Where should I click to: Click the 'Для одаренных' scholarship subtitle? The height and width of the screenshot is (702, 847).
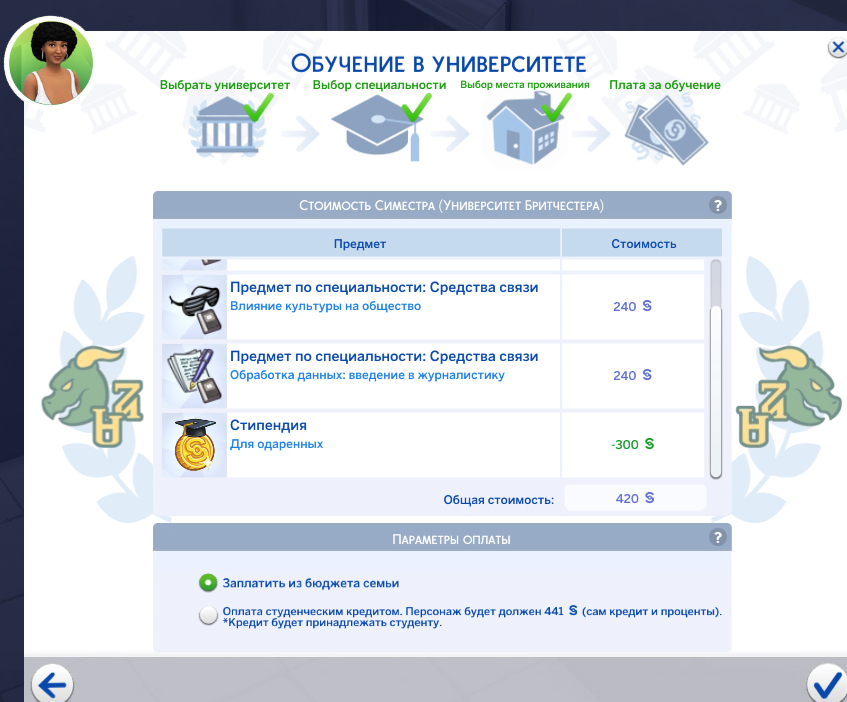coord(277,444)
